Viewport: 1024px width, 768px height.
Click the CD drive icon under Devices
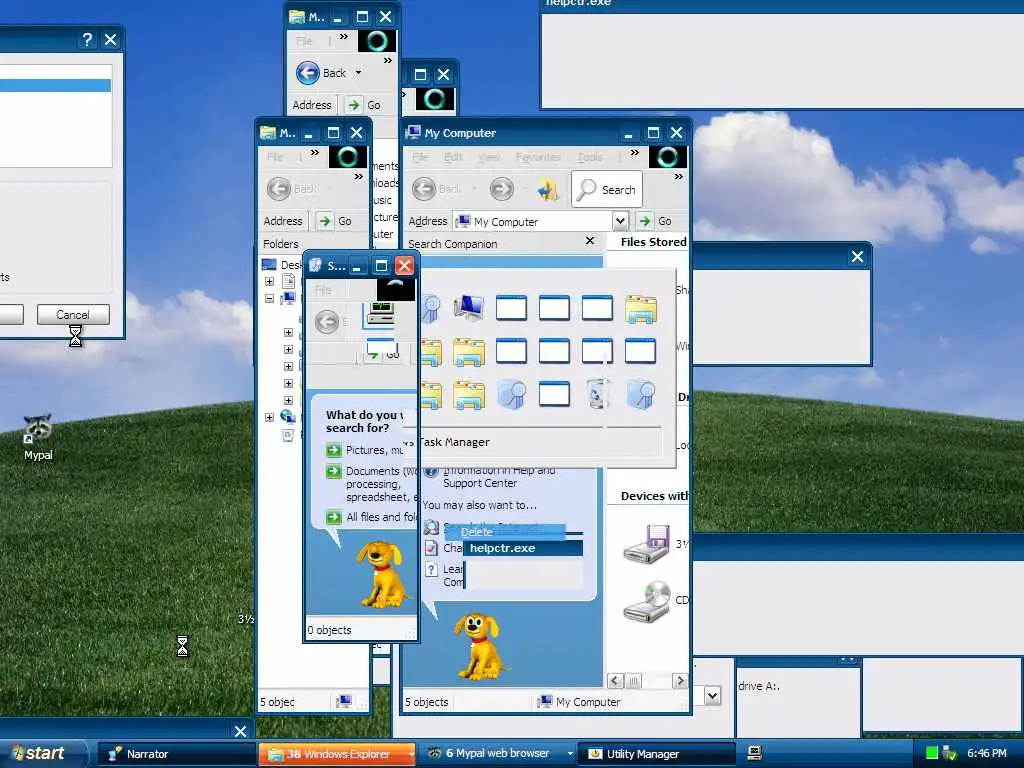[647, 601]
